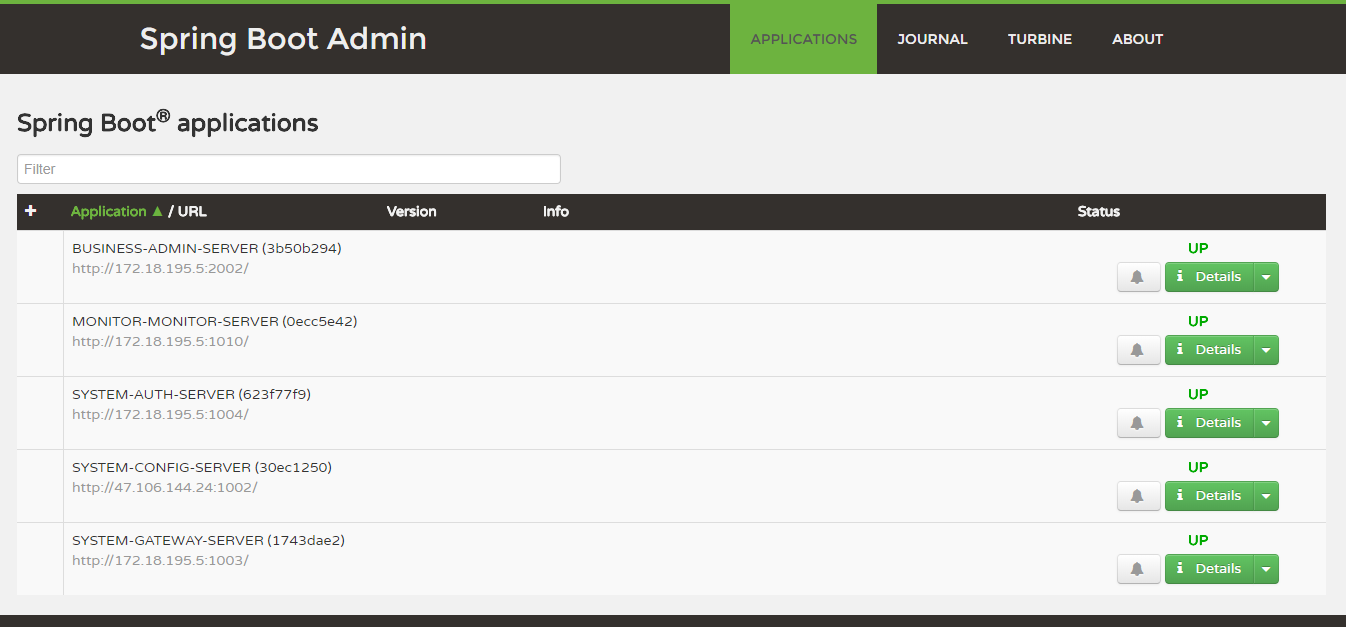Open the ABOUT page
Image resolution: width=1346 pixels, height=627 pixels.
(x=1137, y=39)
